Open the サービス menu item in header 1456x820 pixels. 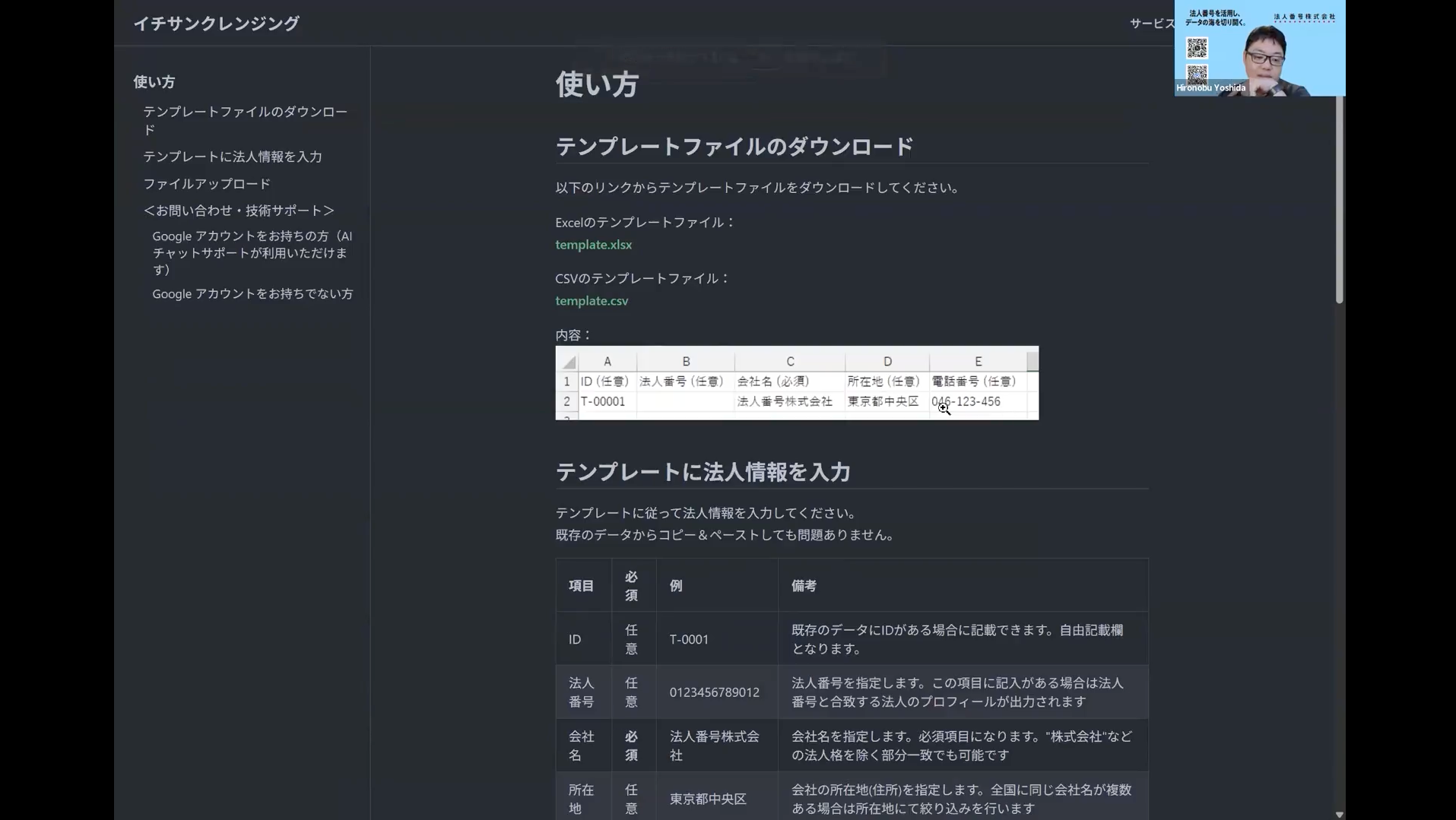pos(1152,24)
